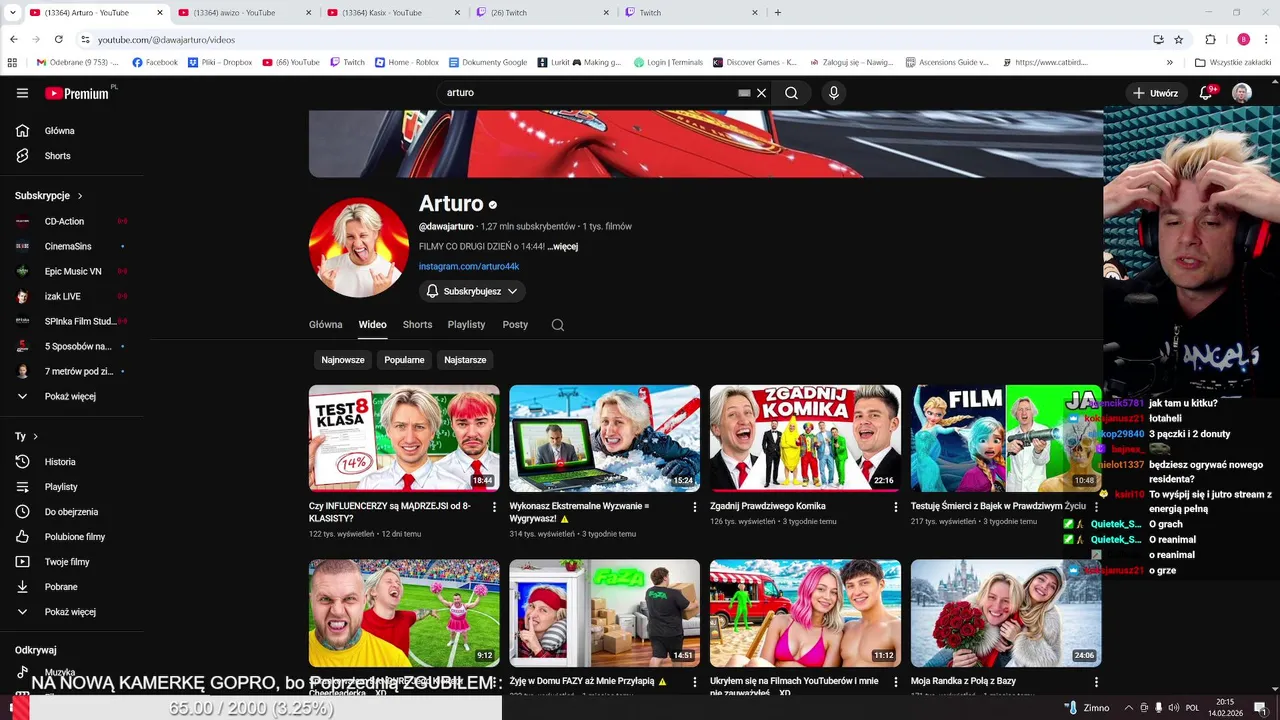Select the Najstarsze sort chip
Screen dimensions: 1280x720
[465, 360]
